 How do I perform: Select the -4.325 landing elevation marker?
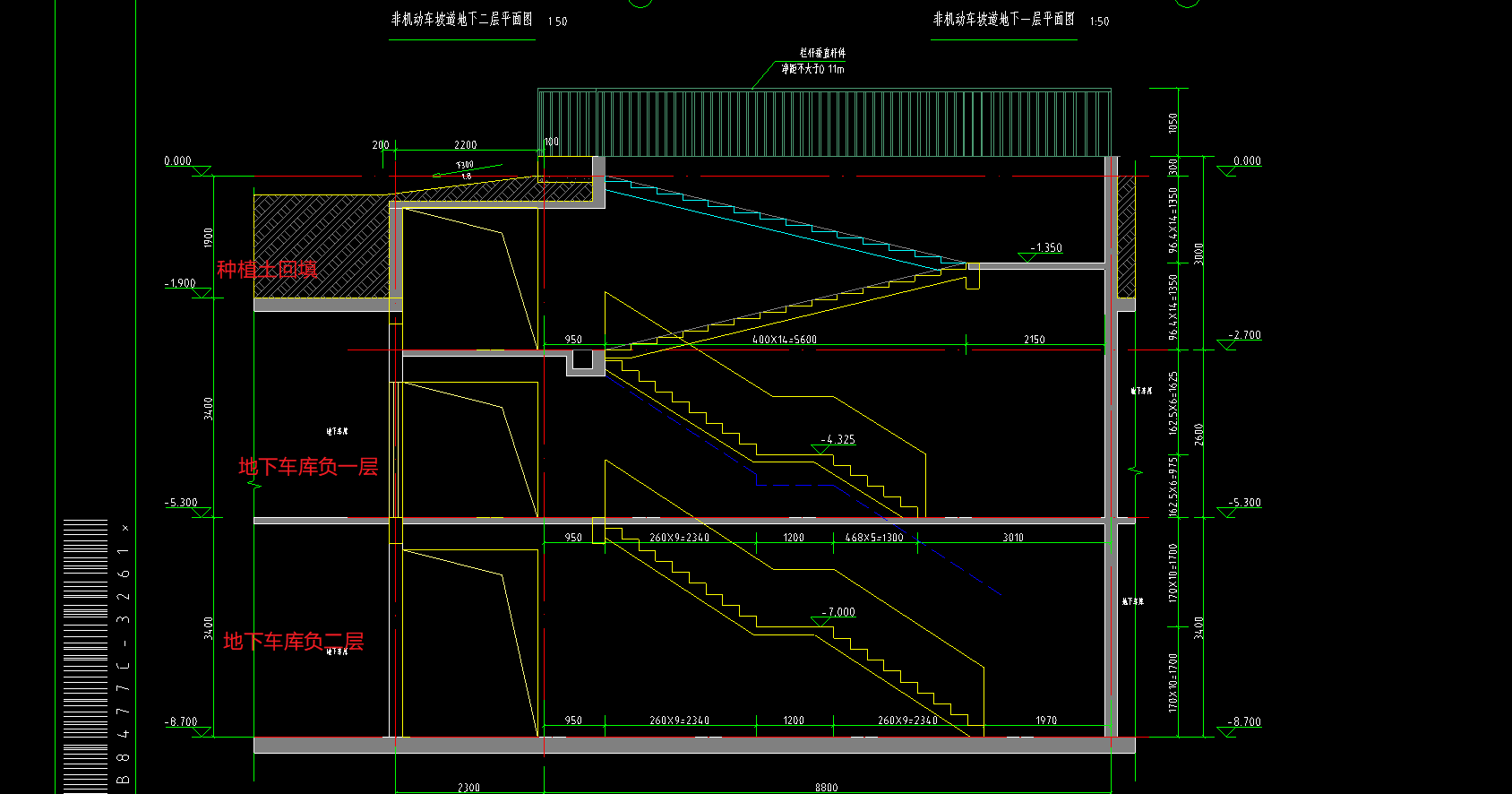[838, 439]
